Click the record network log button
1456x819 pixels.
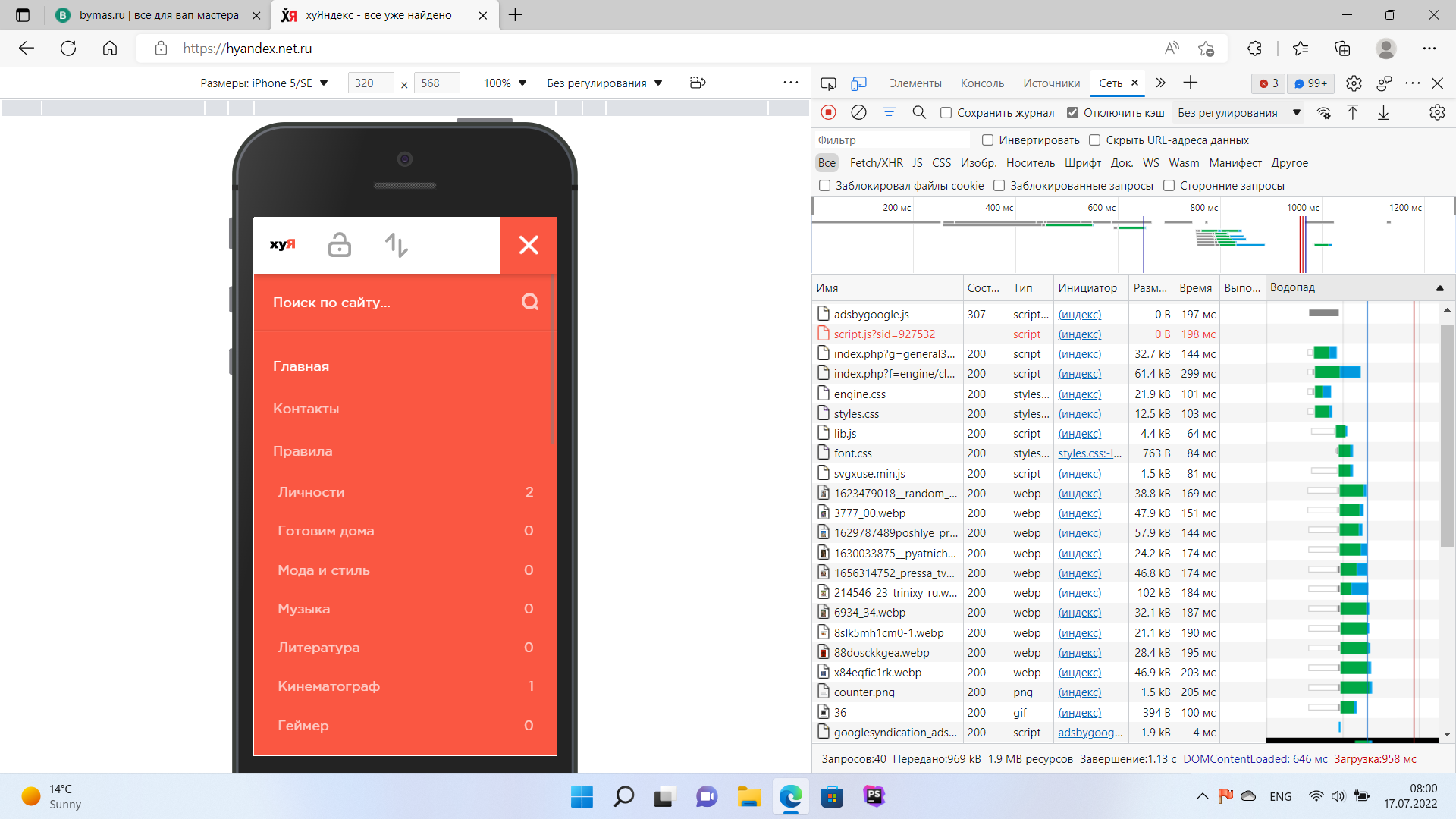[828, 112]
